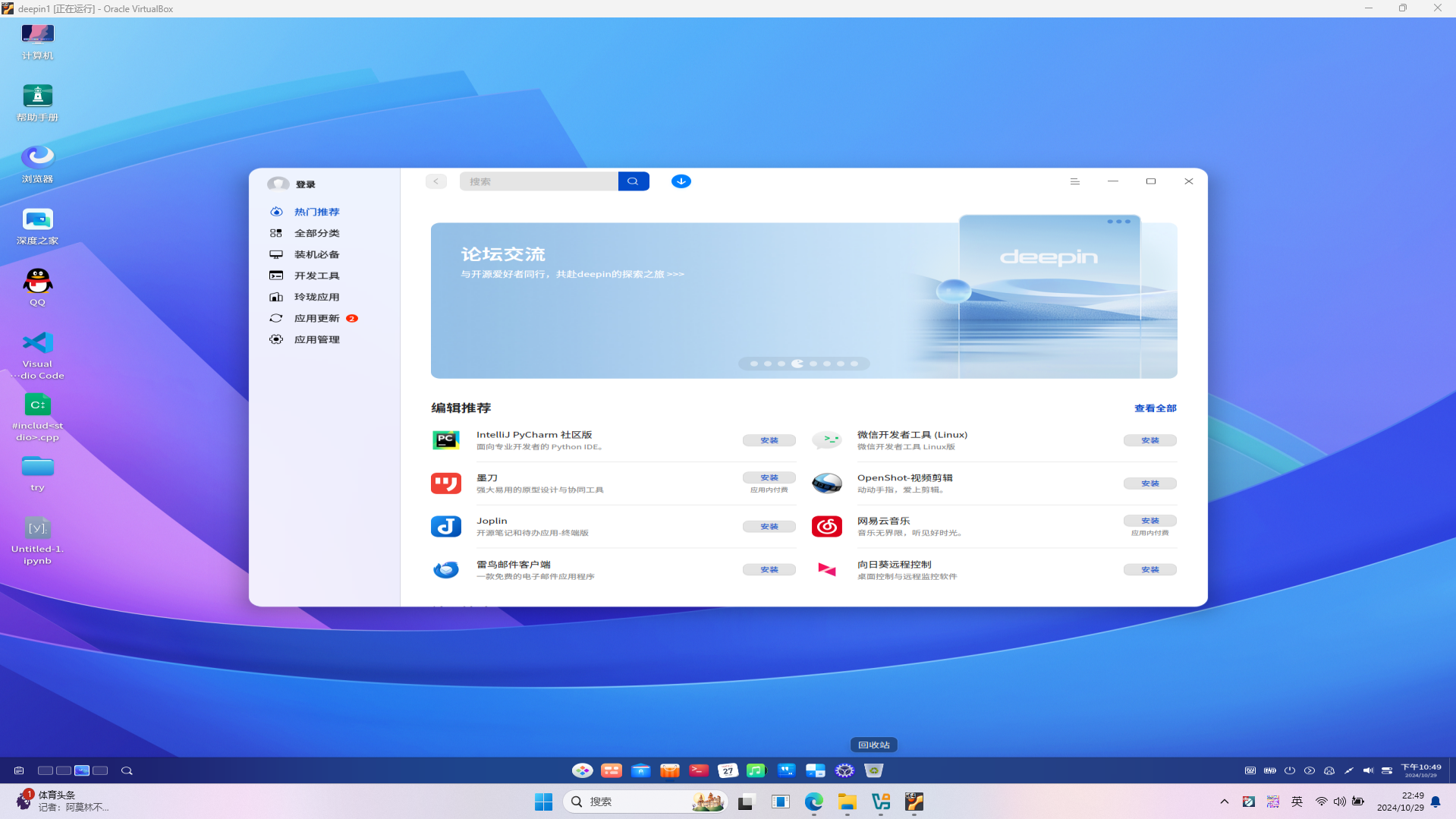Click the deepin dock power icon

point(1290,770)
